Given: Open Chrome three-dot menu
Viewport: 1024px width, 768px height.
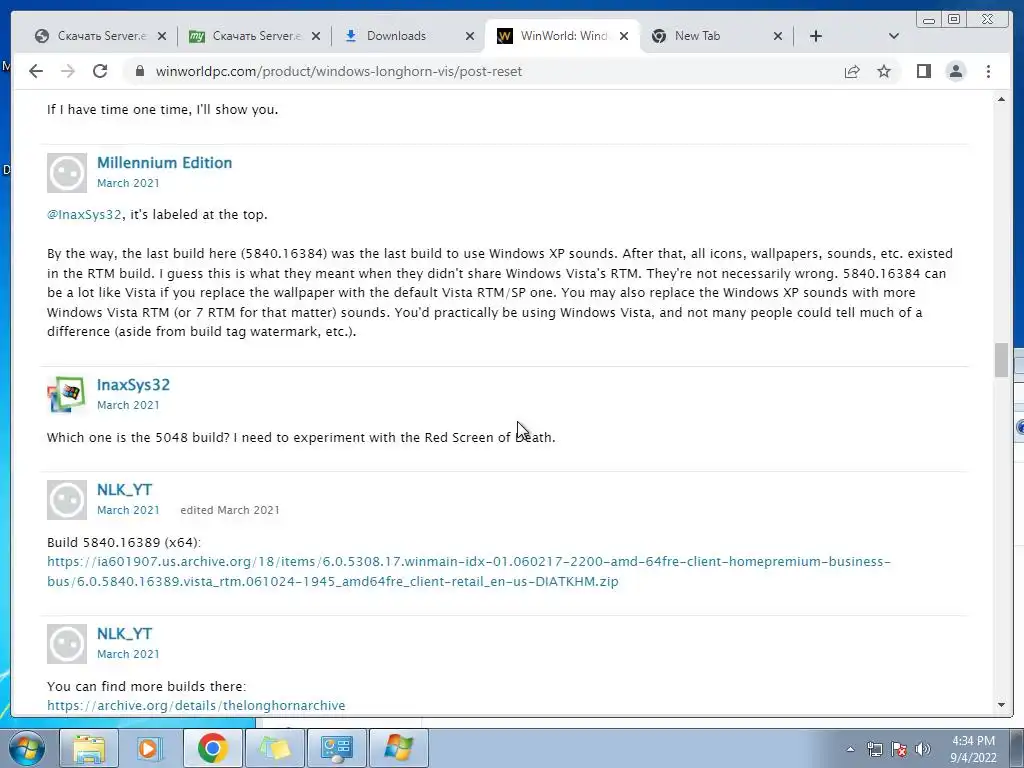Looking at the screenshot, I should click(x=988, y=71).
